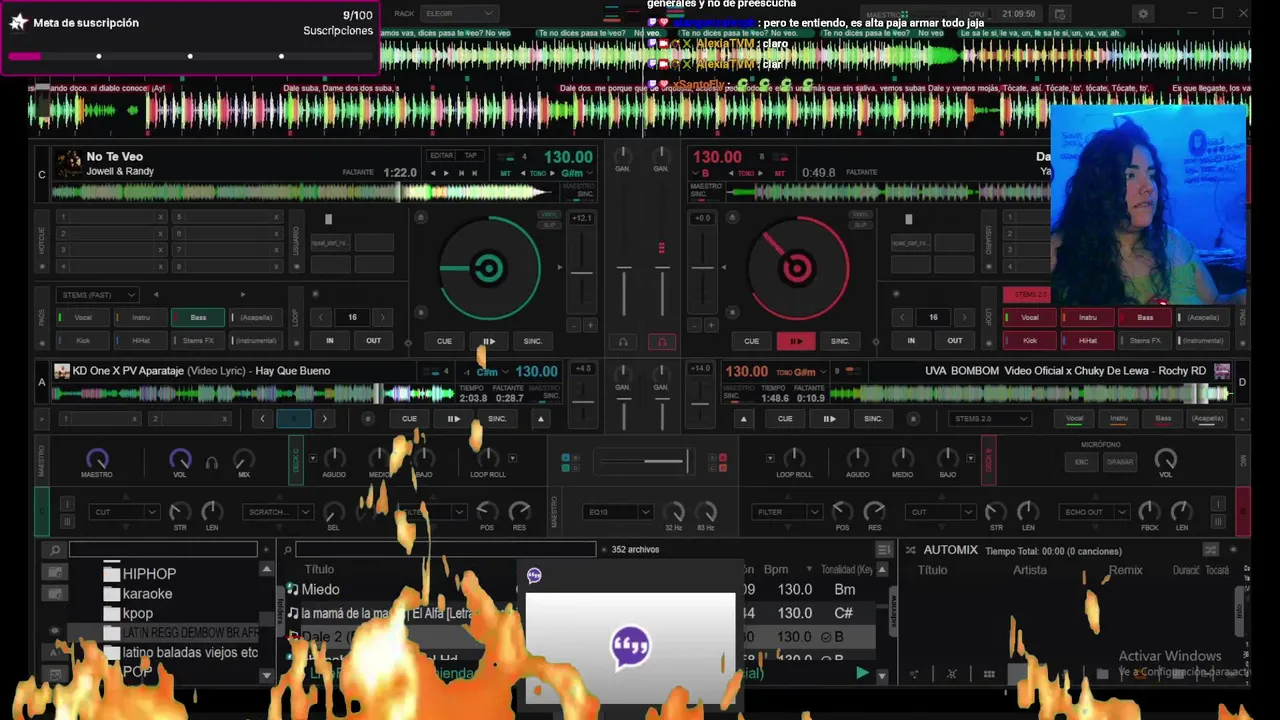Click EDITAR button on deck C
This screenshot has width=1280, height=720.
441,155
